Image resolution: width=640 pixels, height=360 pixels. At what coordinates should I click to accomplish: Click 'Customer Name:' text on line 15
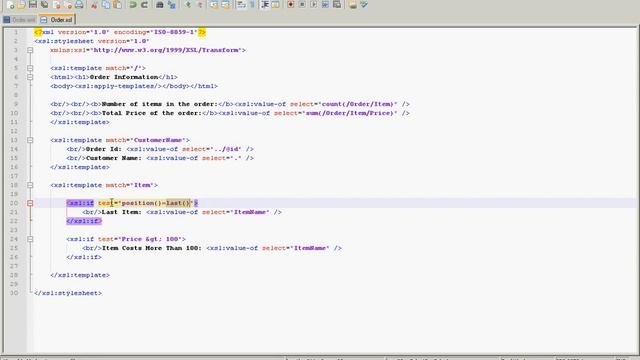[114, 158]
